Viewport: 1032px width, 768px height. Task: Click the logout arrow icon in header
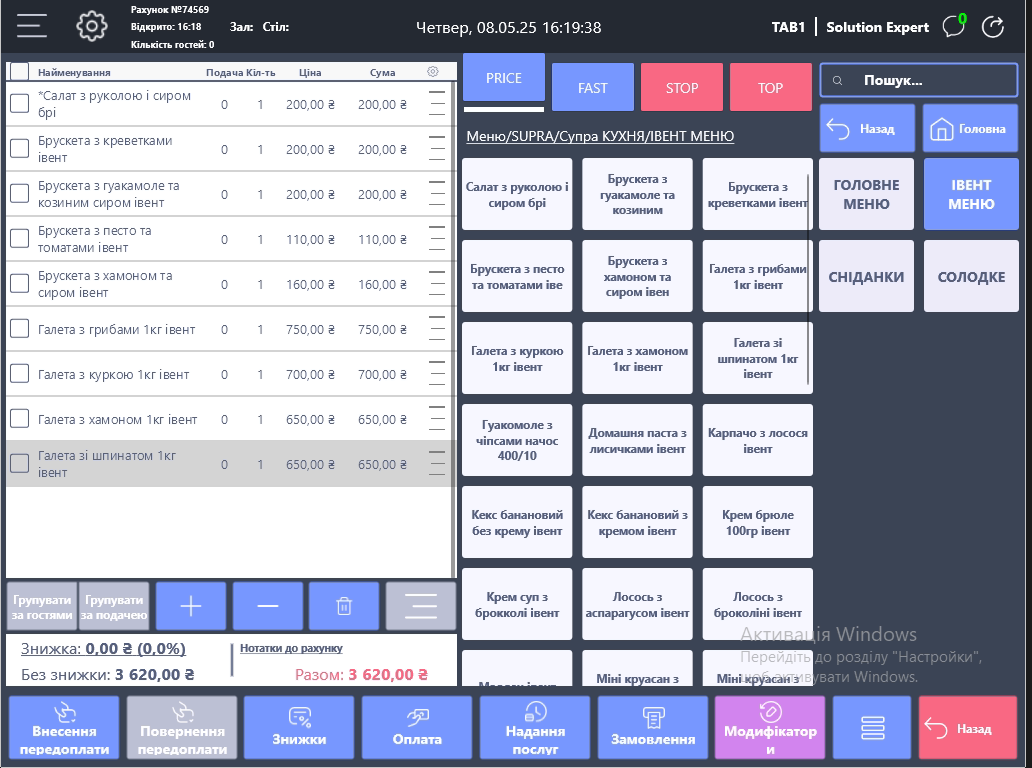coord(993,27)
